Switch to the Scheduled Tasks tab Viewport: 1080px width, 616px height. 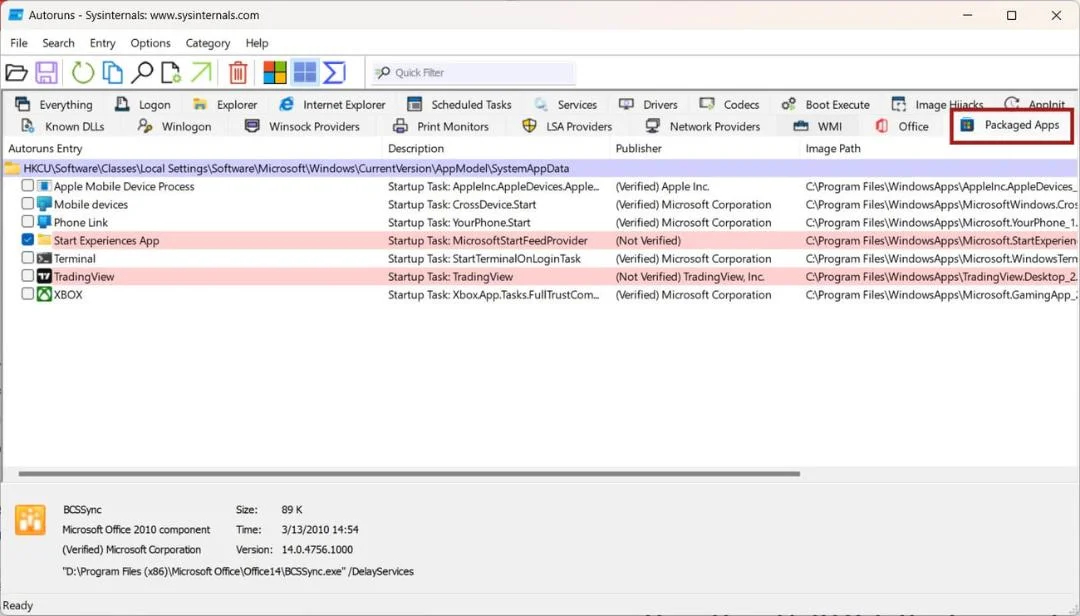tap(459, 104)
